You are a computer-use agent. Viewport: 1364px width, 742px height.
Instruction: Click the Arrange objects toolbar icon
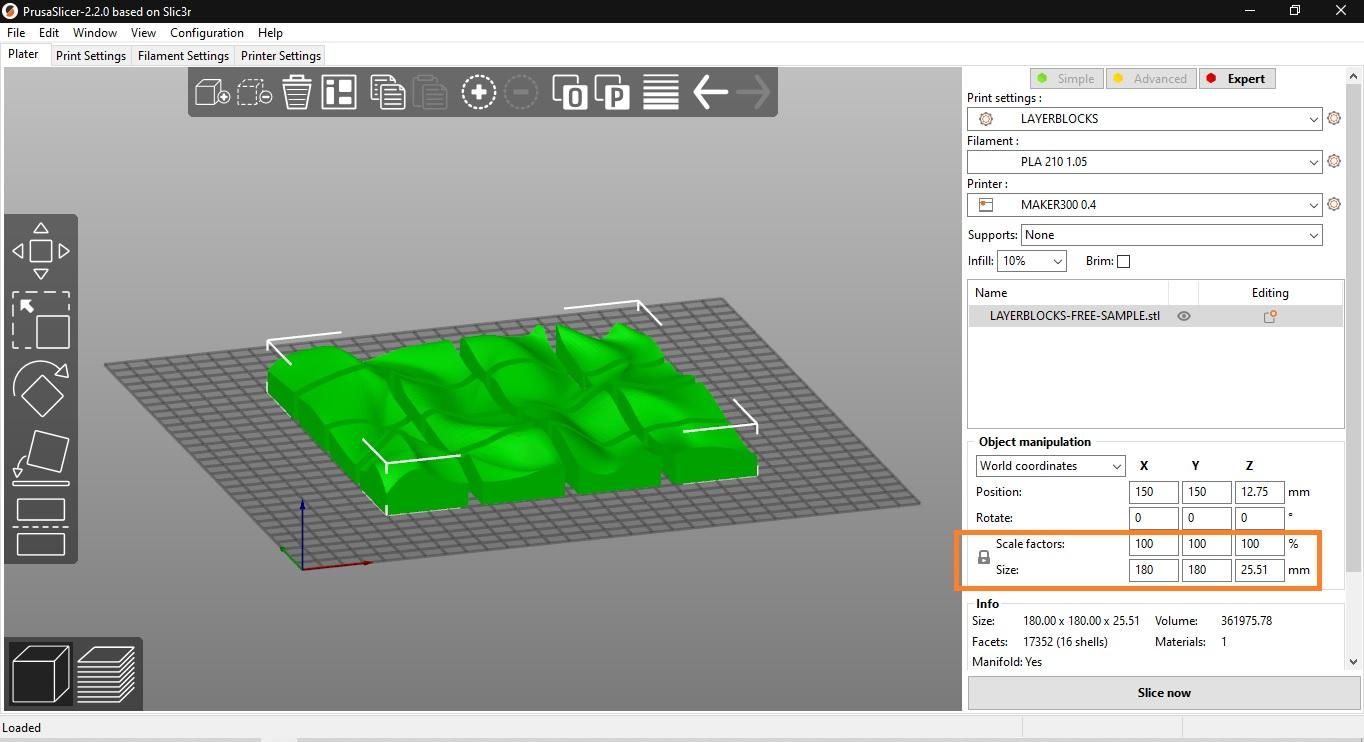click(x=339, y=93)
